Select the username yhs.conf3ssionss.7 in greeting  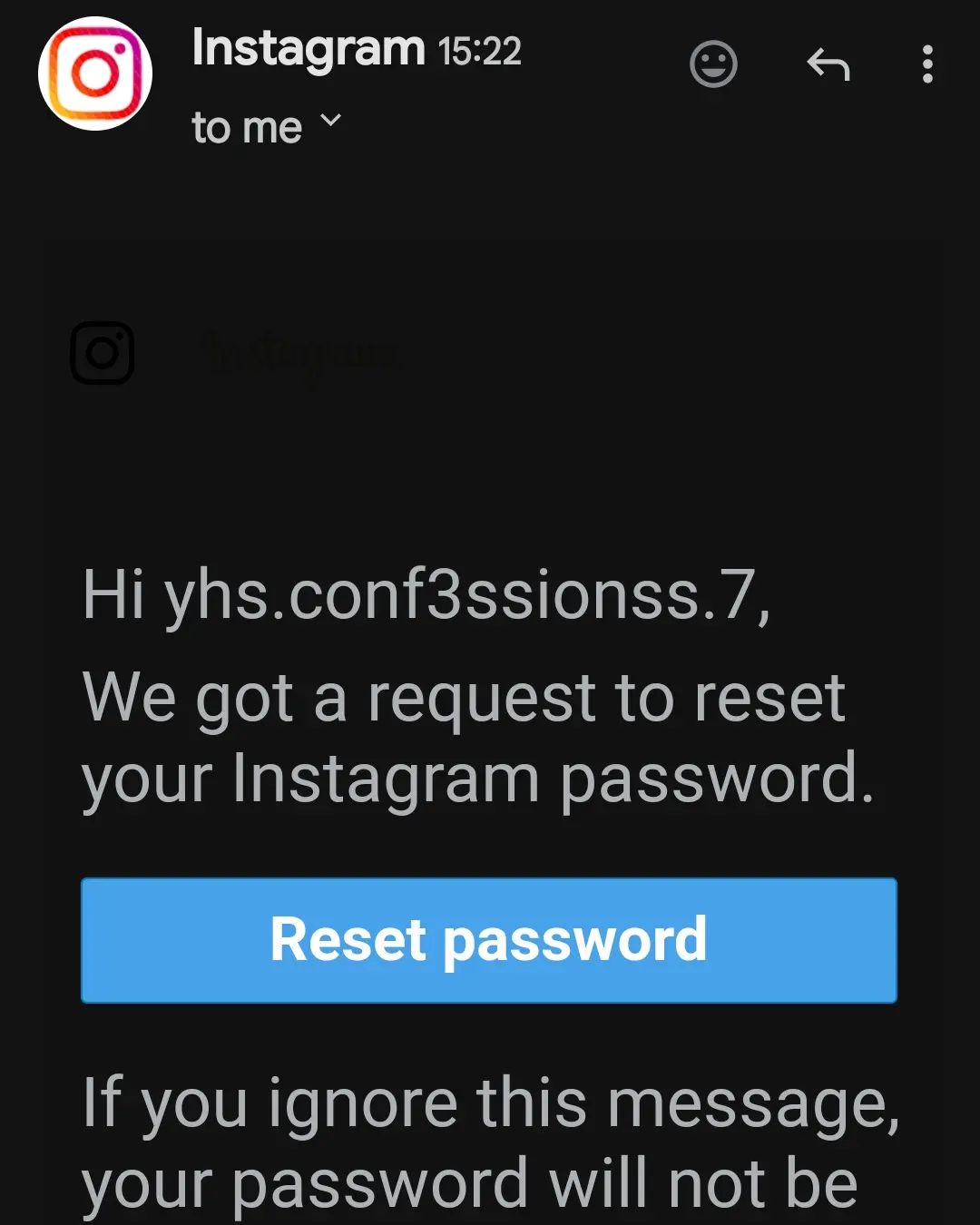pos(466,596)
